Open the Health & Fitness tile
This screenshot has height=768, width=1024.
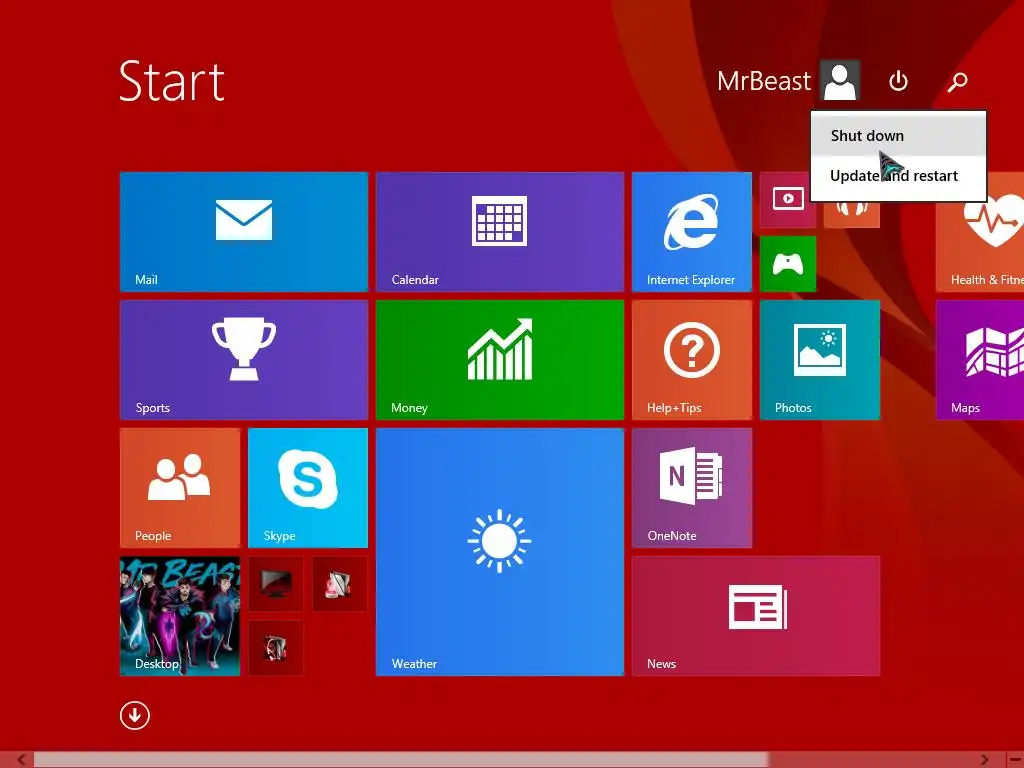click(x=980, y=232)
